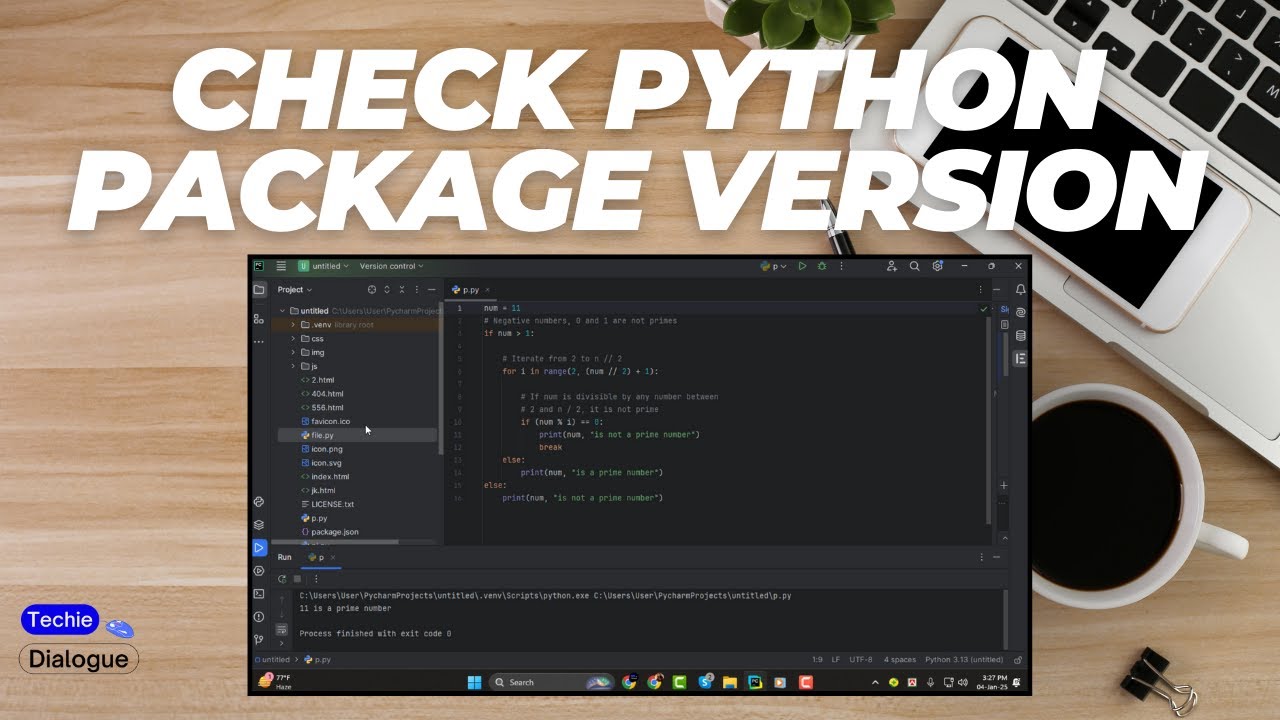Open more run toolbar options beside debug
The width and height of the screenshot is (1280, 720).
[x=842, y=267]
